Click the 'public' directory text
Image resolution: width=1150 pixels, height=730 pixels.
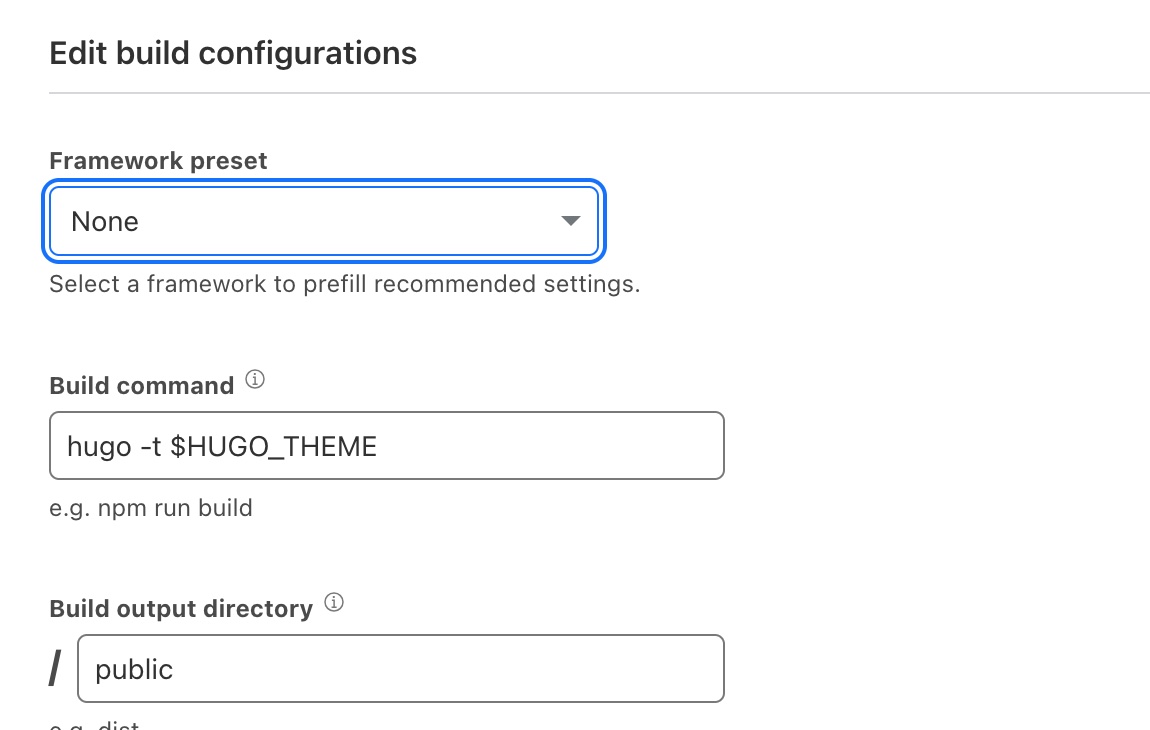(x=134, y=669)
